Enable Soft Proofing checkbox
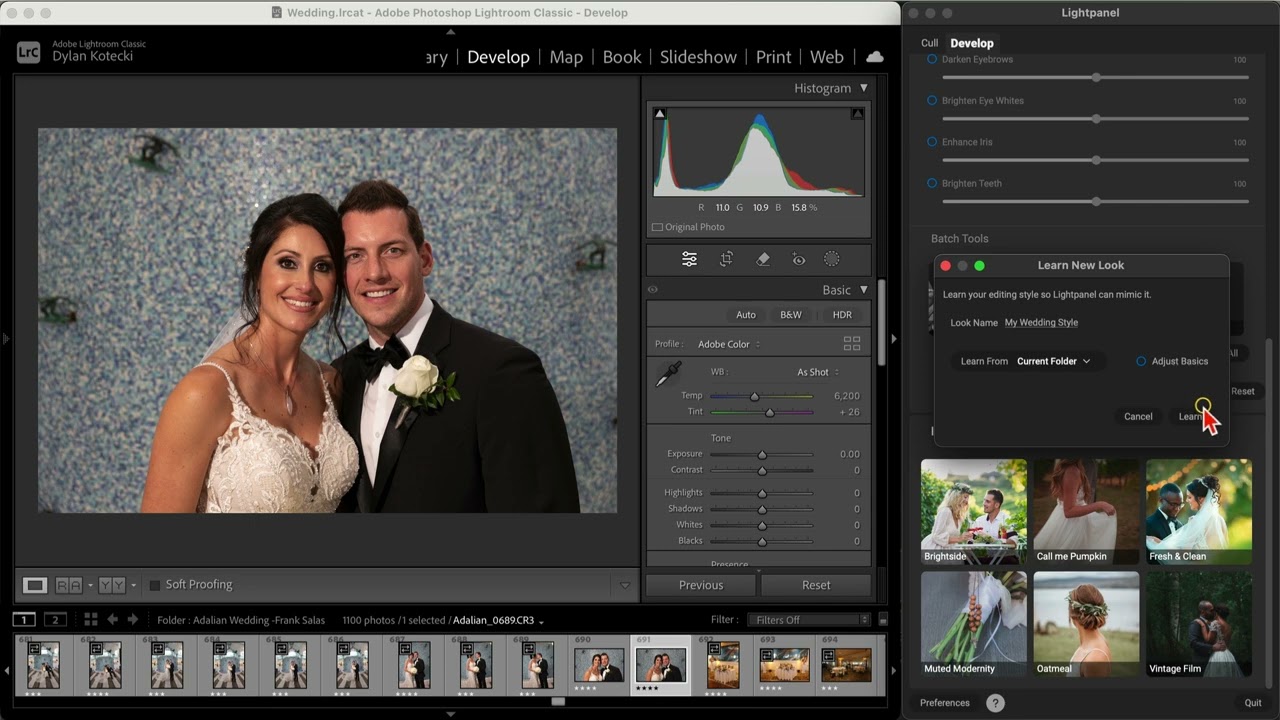Viewport: 1280px width, 720px height. (x=154, y=585)
